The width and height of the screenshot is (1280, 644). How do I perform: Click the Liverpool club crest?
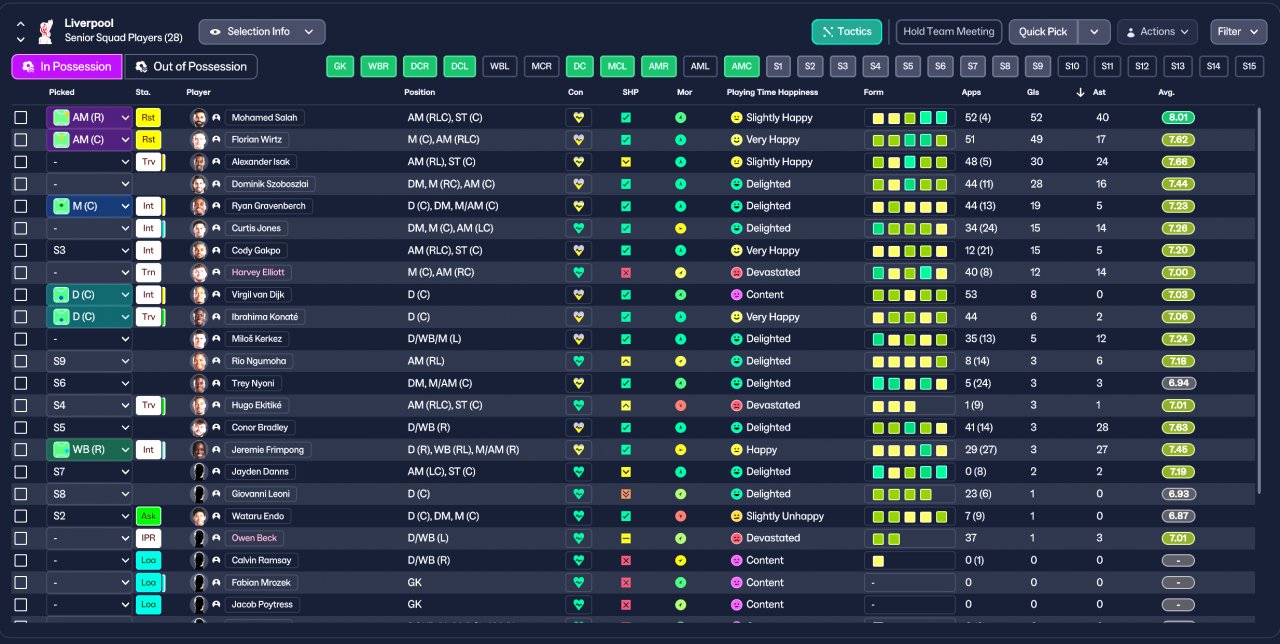(x=45, y=31)
